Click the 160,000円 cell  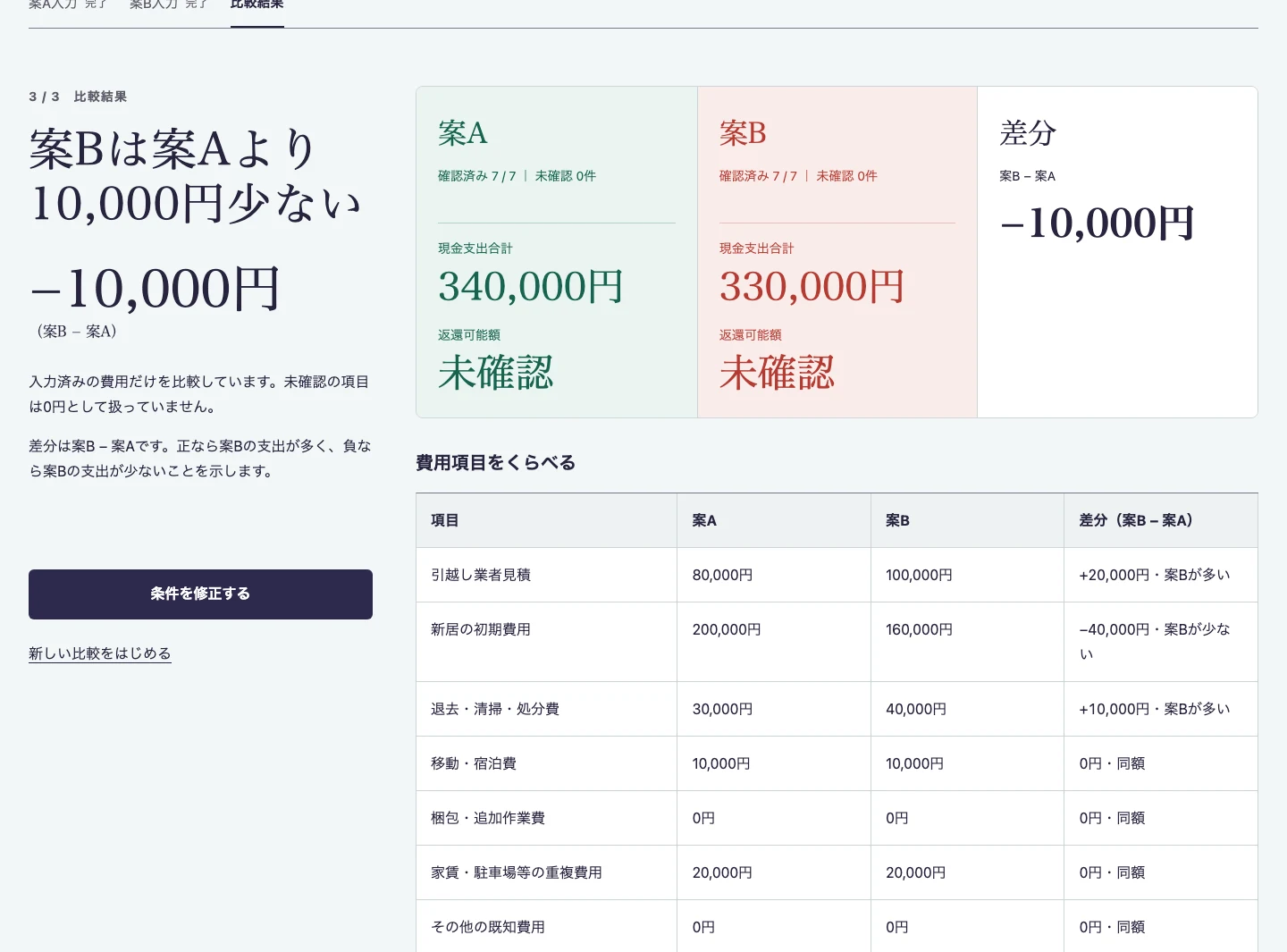pos(968,642)
